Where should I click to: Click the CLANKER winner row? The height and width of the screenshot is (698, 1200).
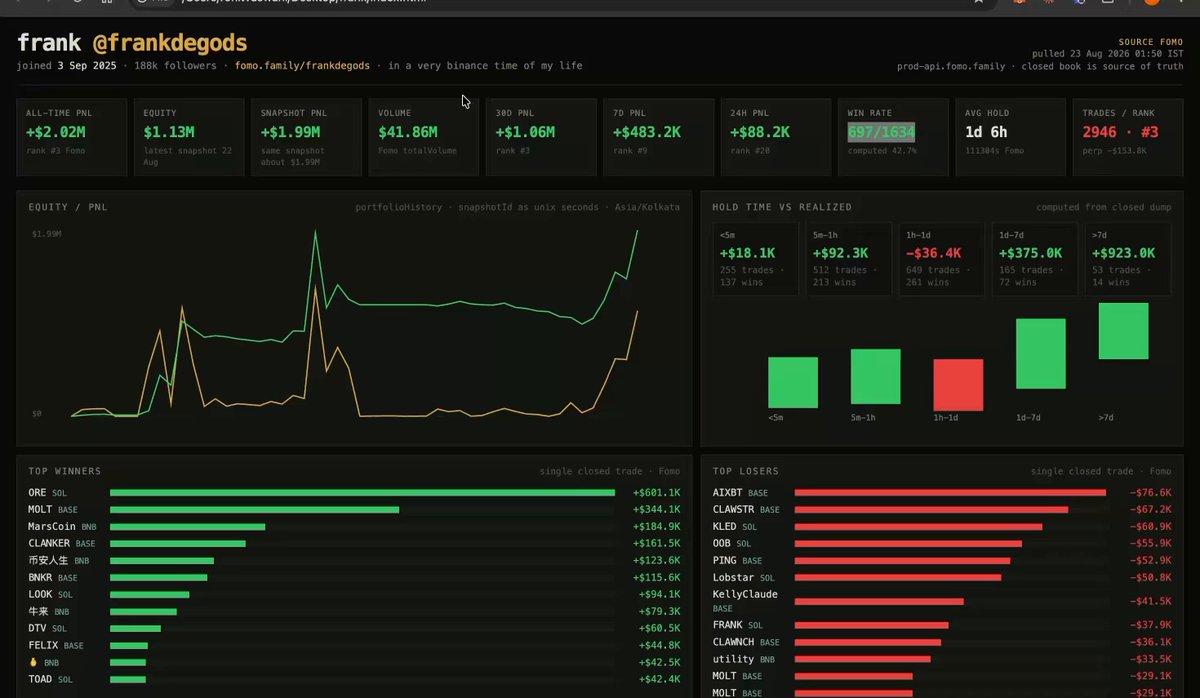tap(355, 544)
